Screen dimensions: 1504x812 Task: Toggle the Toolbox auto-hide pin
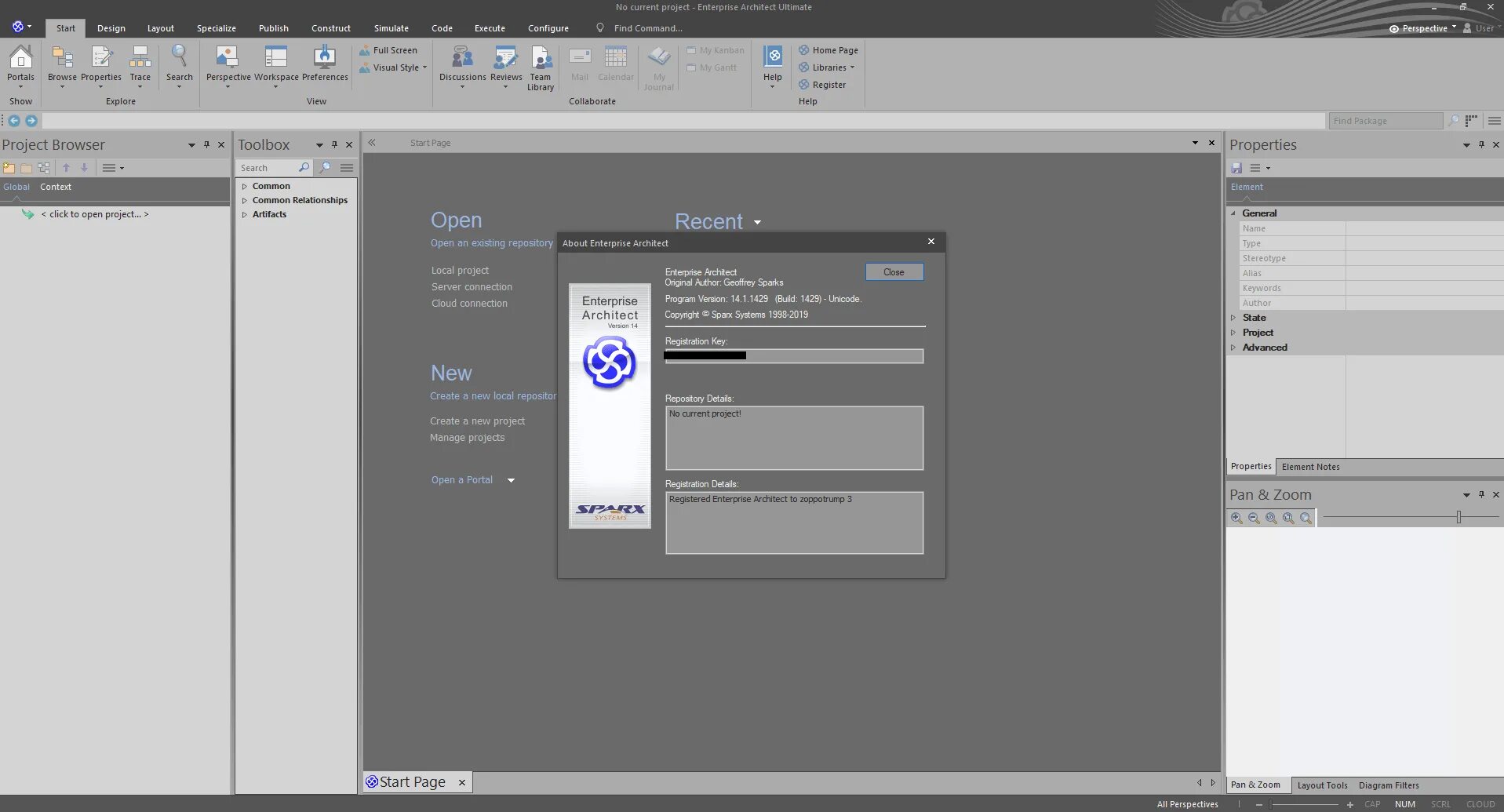point(334,144)
